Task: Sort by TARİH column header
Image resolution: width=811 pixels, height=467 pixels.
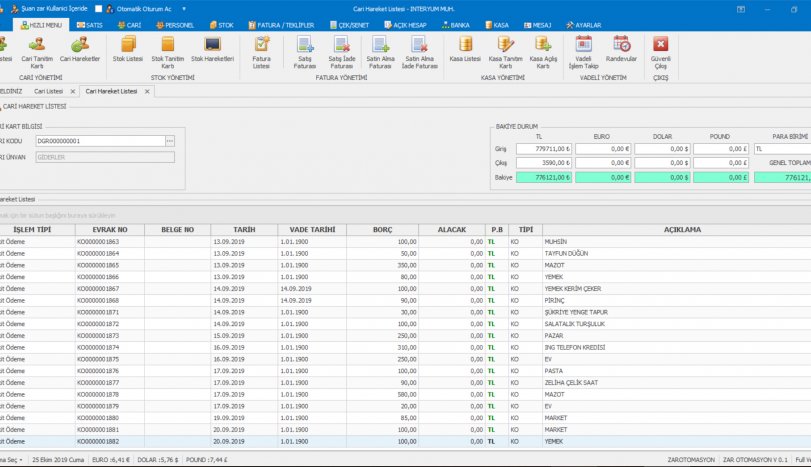Action: point(244,230)
